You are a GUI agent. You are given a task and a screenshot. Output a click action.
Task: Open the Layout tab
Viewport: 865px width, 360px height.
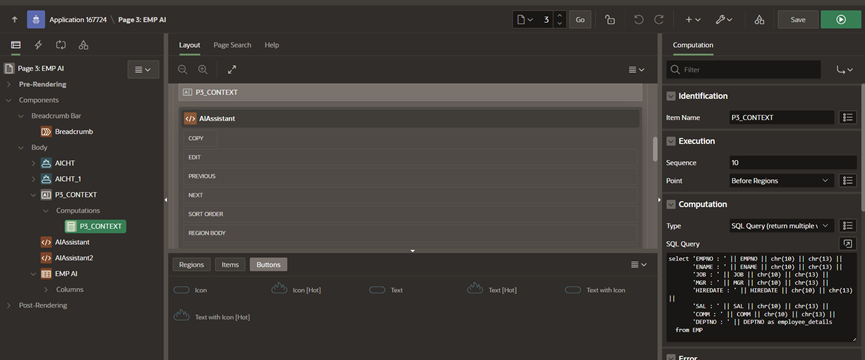[189, 45]
